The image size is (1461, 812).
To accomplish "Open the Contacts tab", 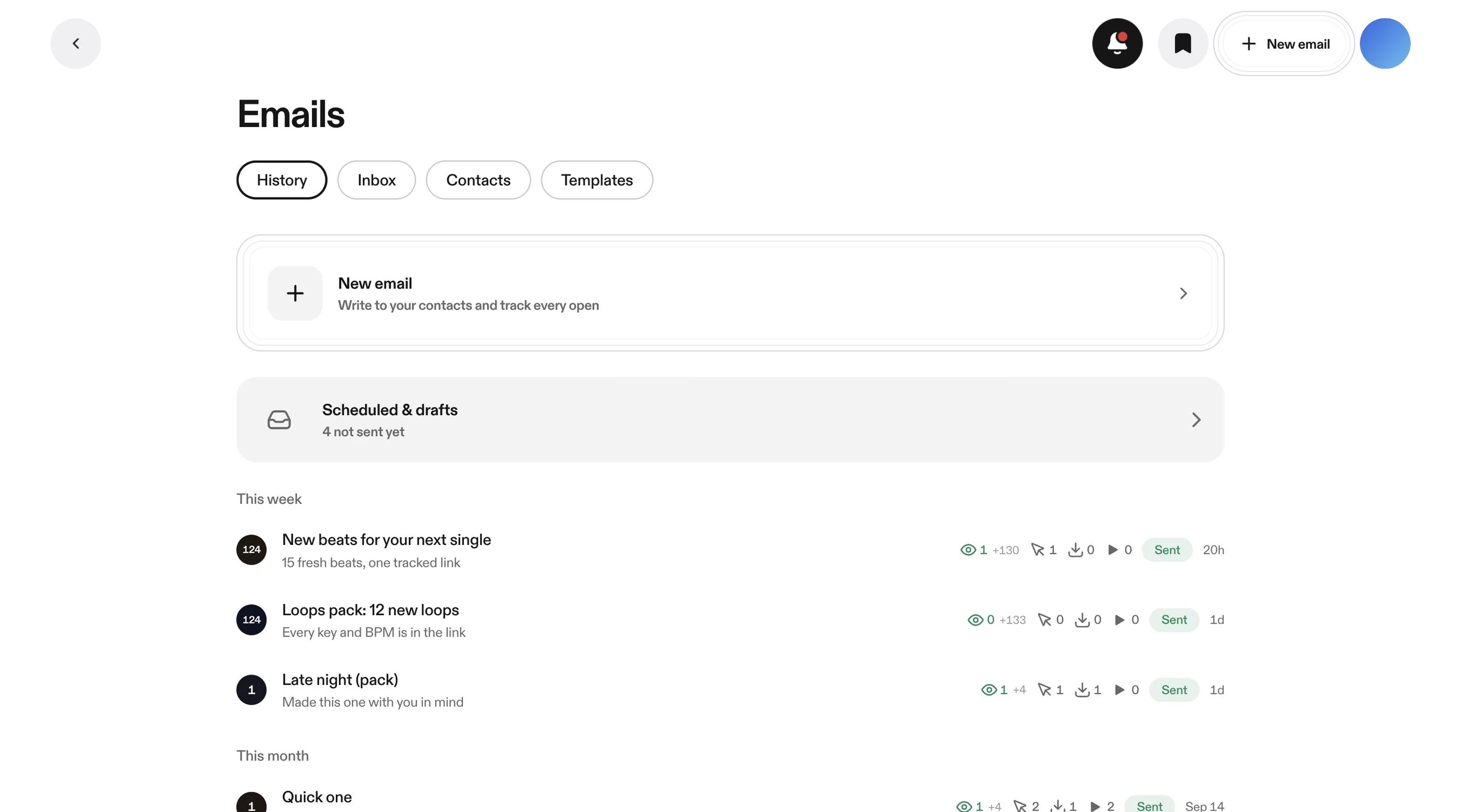I will pos(478,180).
